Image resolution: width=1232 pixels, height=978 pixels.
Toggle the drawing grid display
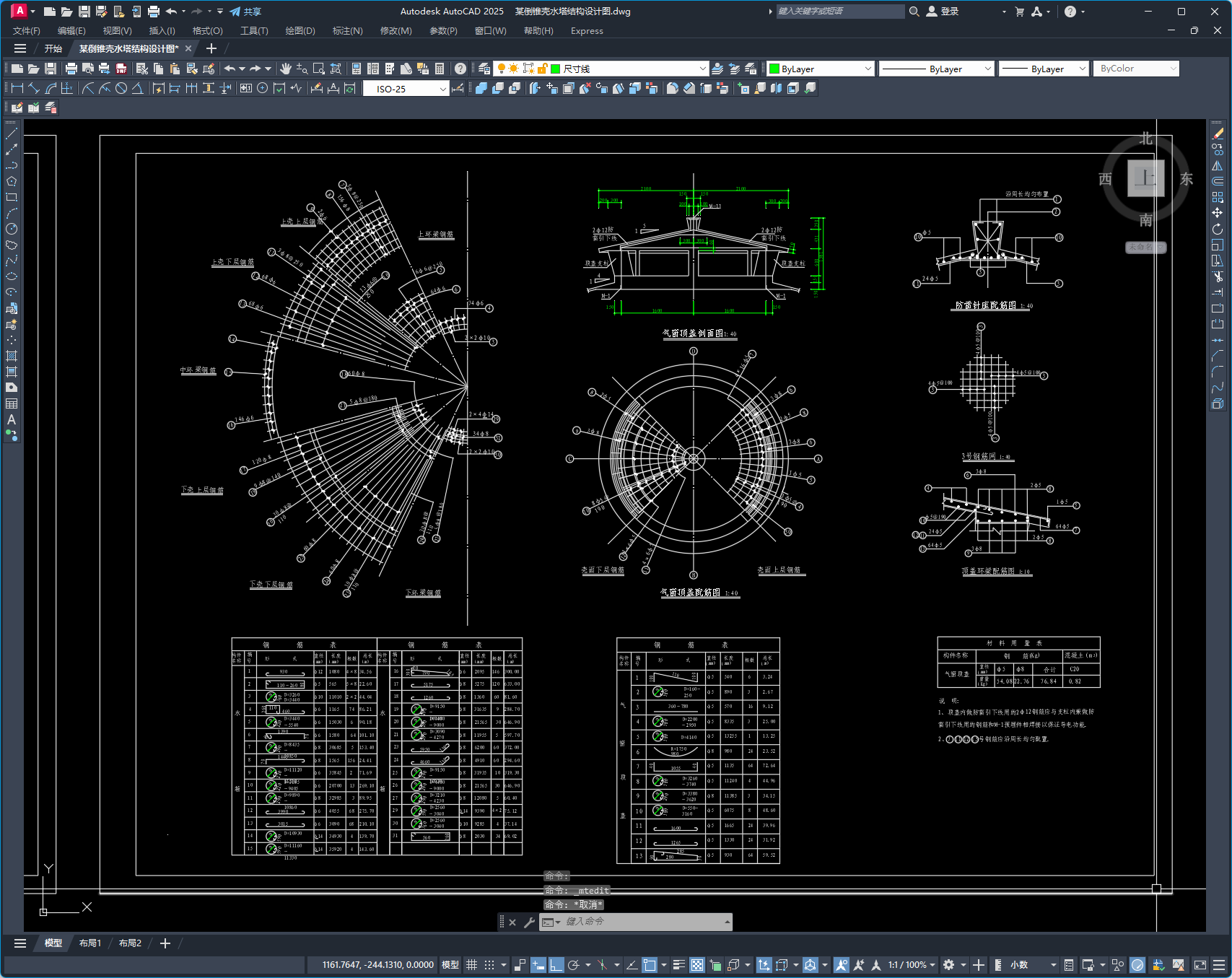click(x=472, y=965)
